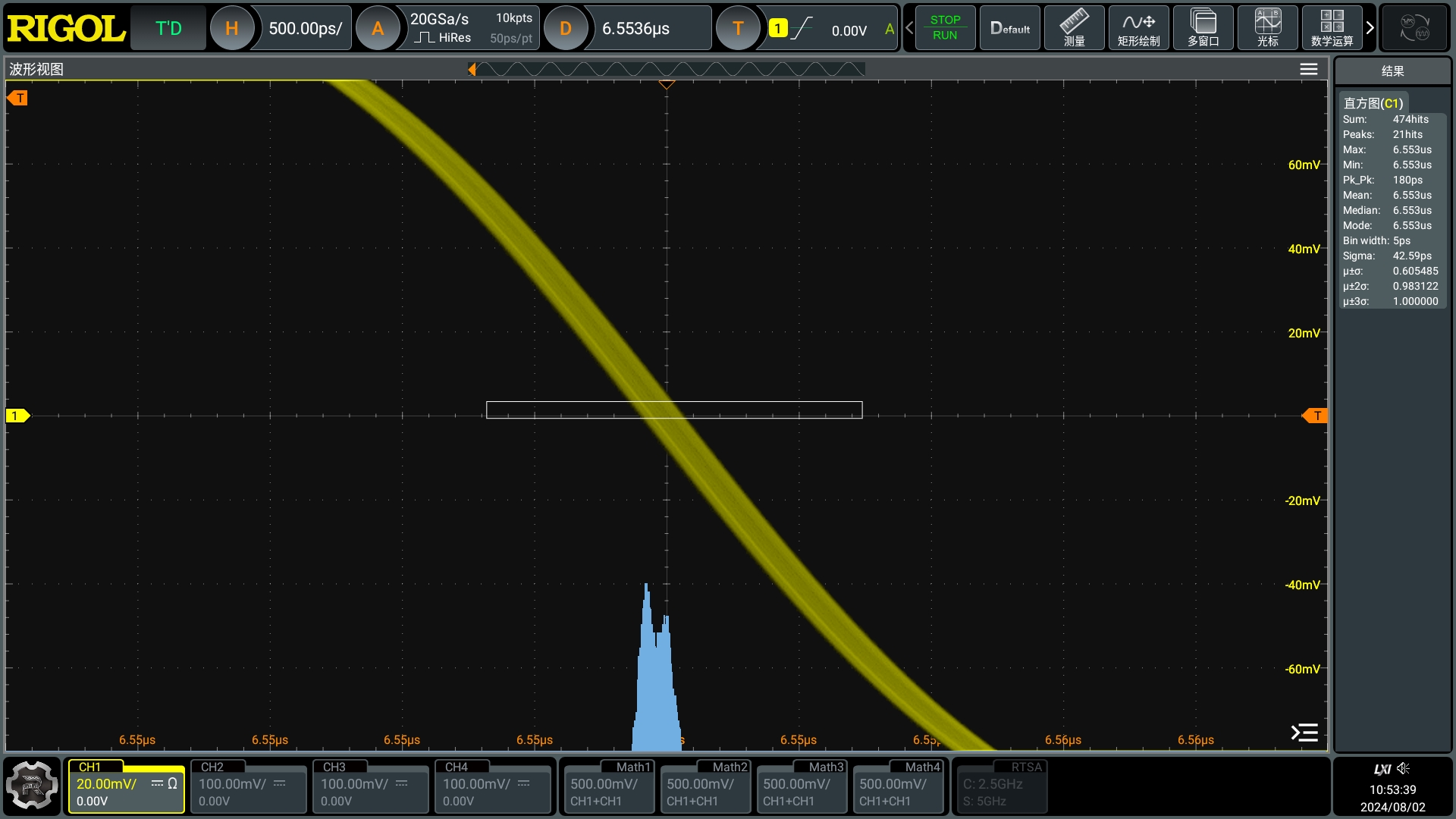1456x819 pixels.
Task: Open the 矩形绘制 drawing tool
Action: 1138,27
